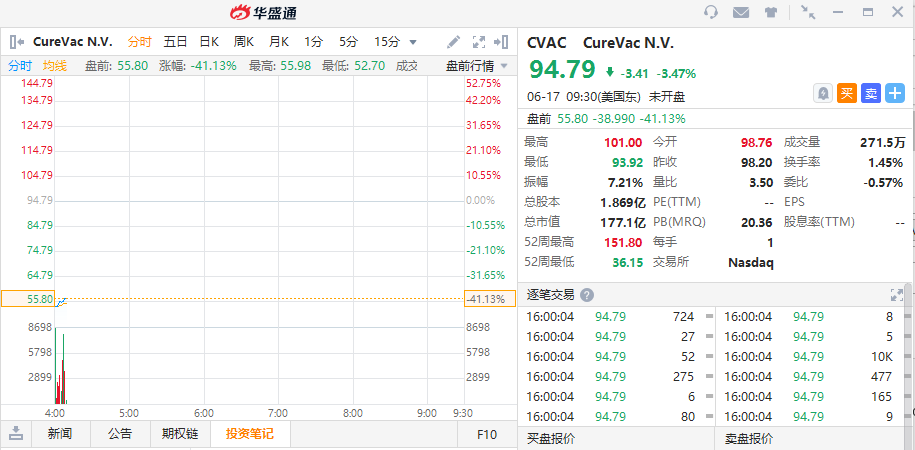Click the 总市值 value 177.1亿
This screenshot has height=450, width=915.
(x=623, y=222)
